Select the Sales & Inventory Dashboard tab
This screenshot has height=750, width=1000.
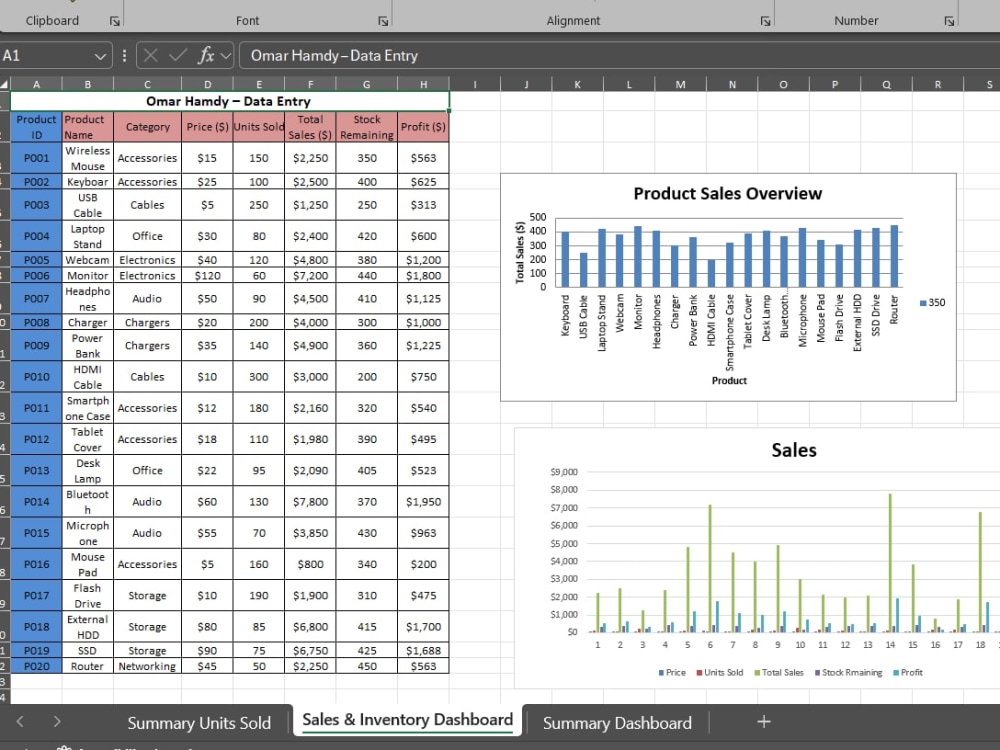[408, 720]
